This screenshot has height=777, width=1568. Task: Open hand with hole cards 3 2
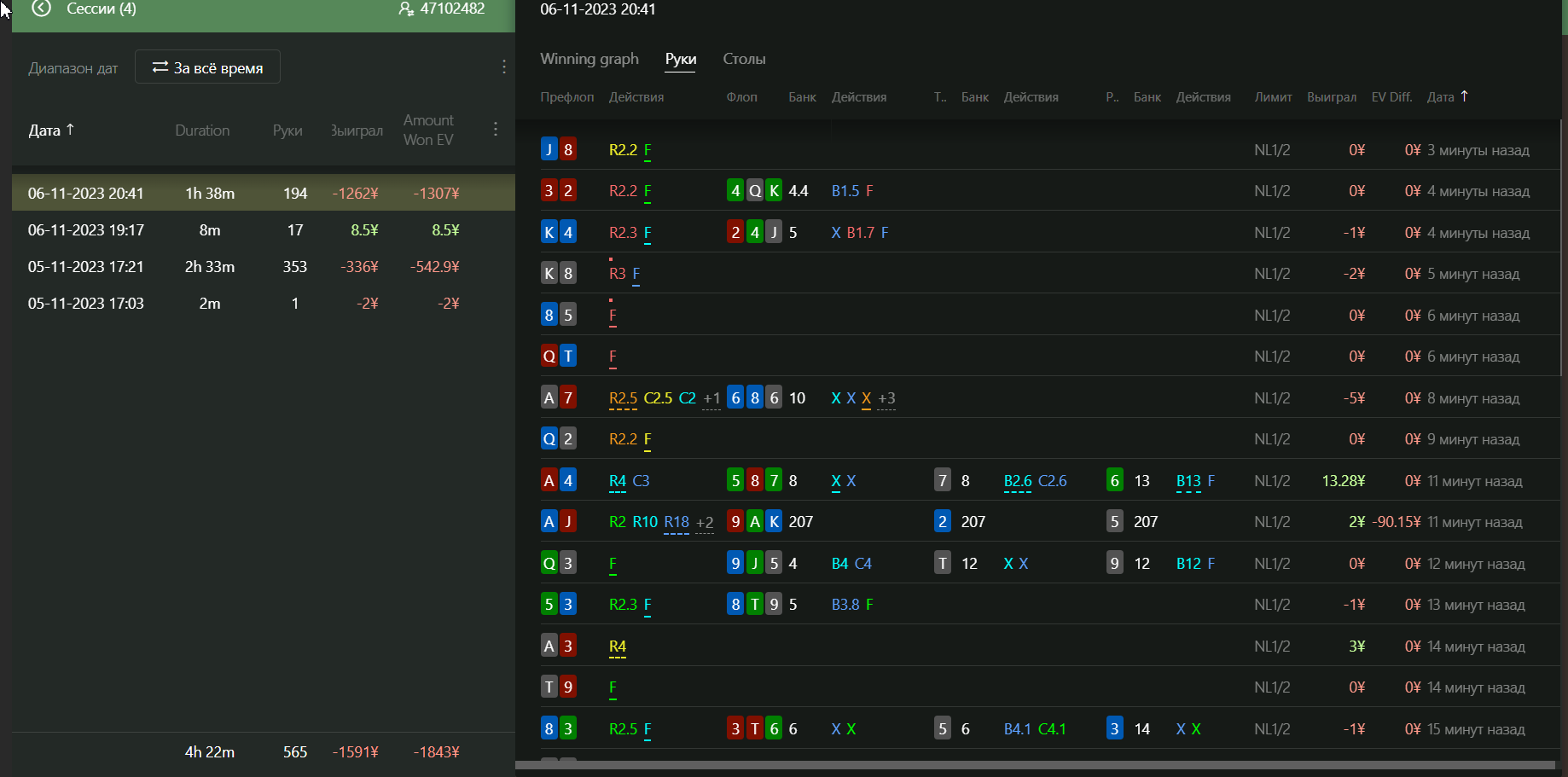pyautogui.click(x=1049, y=191)
